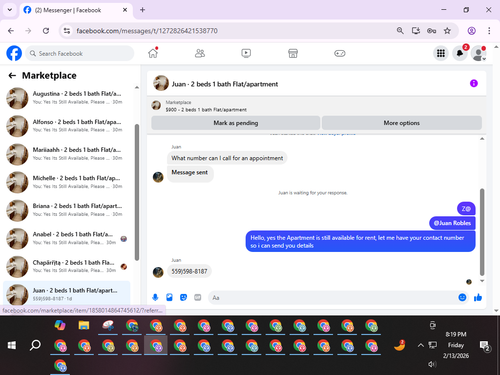Open a new browser tab
Image resolution: width=500 pixels, height=375 pixels.
pyautogui.click(x=142, y=10)
